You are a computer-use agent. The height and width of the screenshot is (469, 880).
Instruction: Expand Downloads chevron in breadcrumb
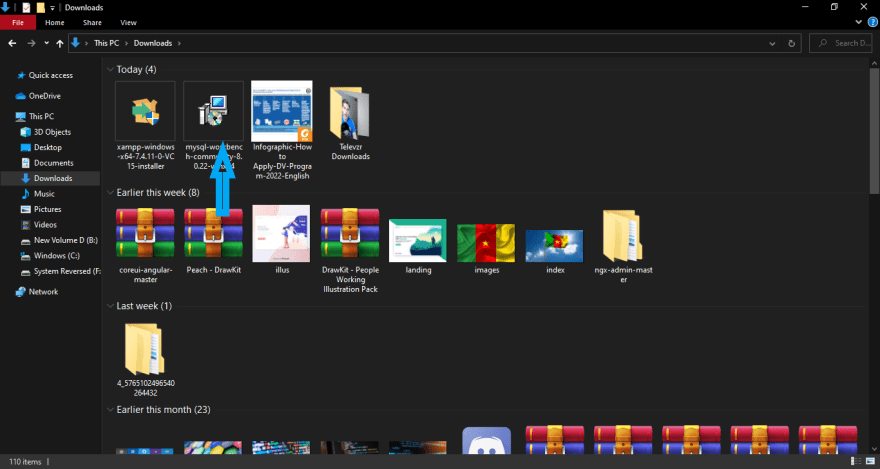(x=179, y=43)
